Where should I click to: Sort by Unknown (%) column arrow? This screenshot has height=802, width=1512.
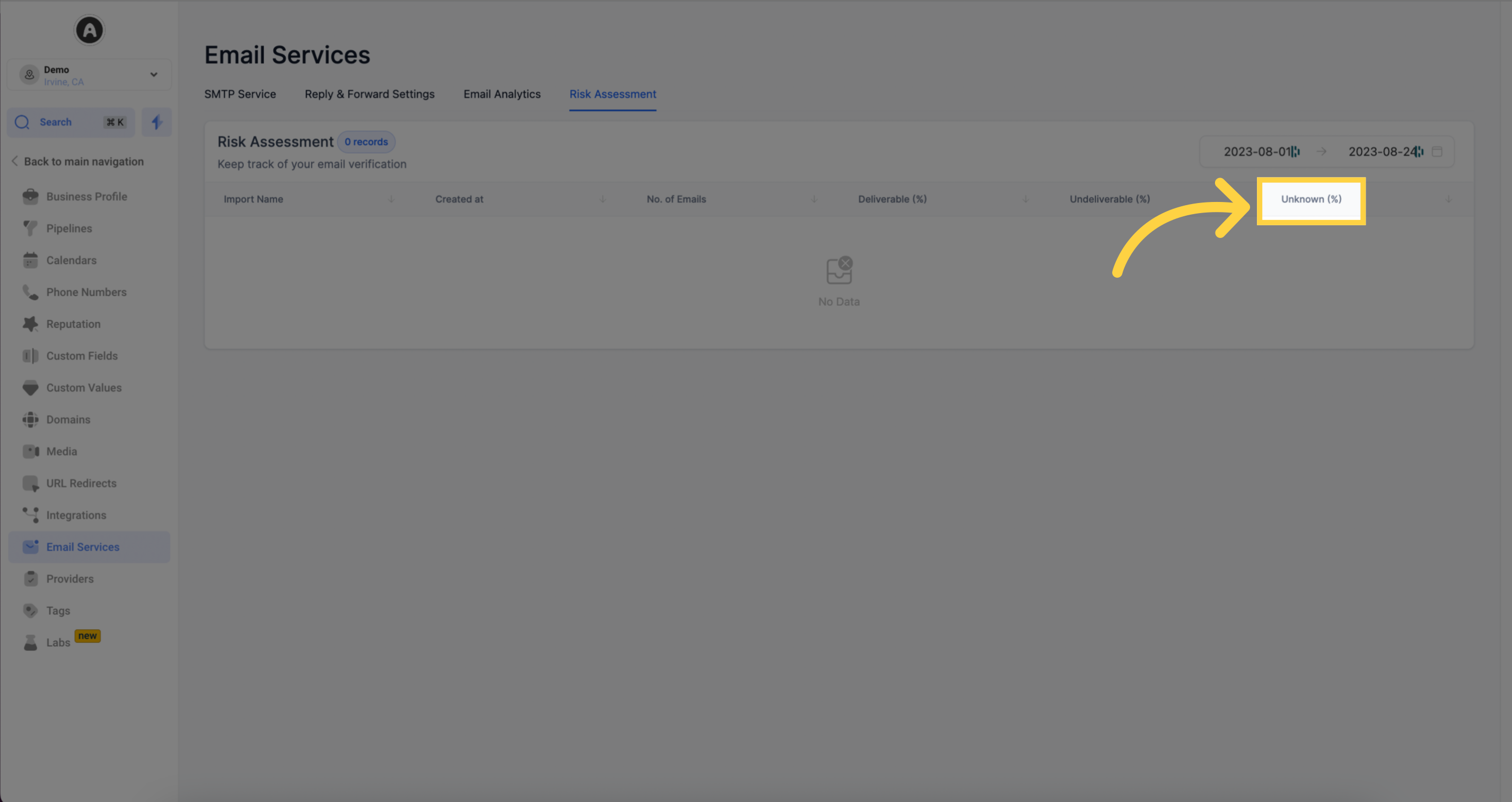click(1448, 199)
